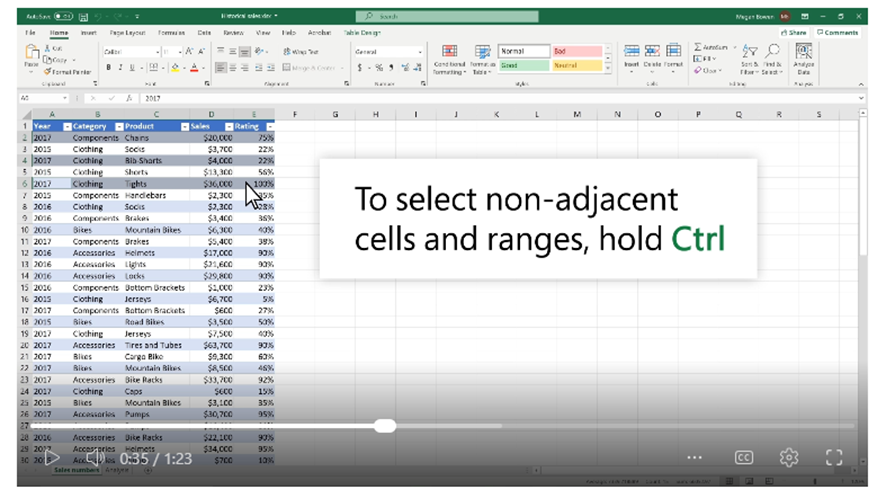Viewport: 886px width, 498px height.
Task: Click the Center horizontal align icon
Action: pos(232,68)
